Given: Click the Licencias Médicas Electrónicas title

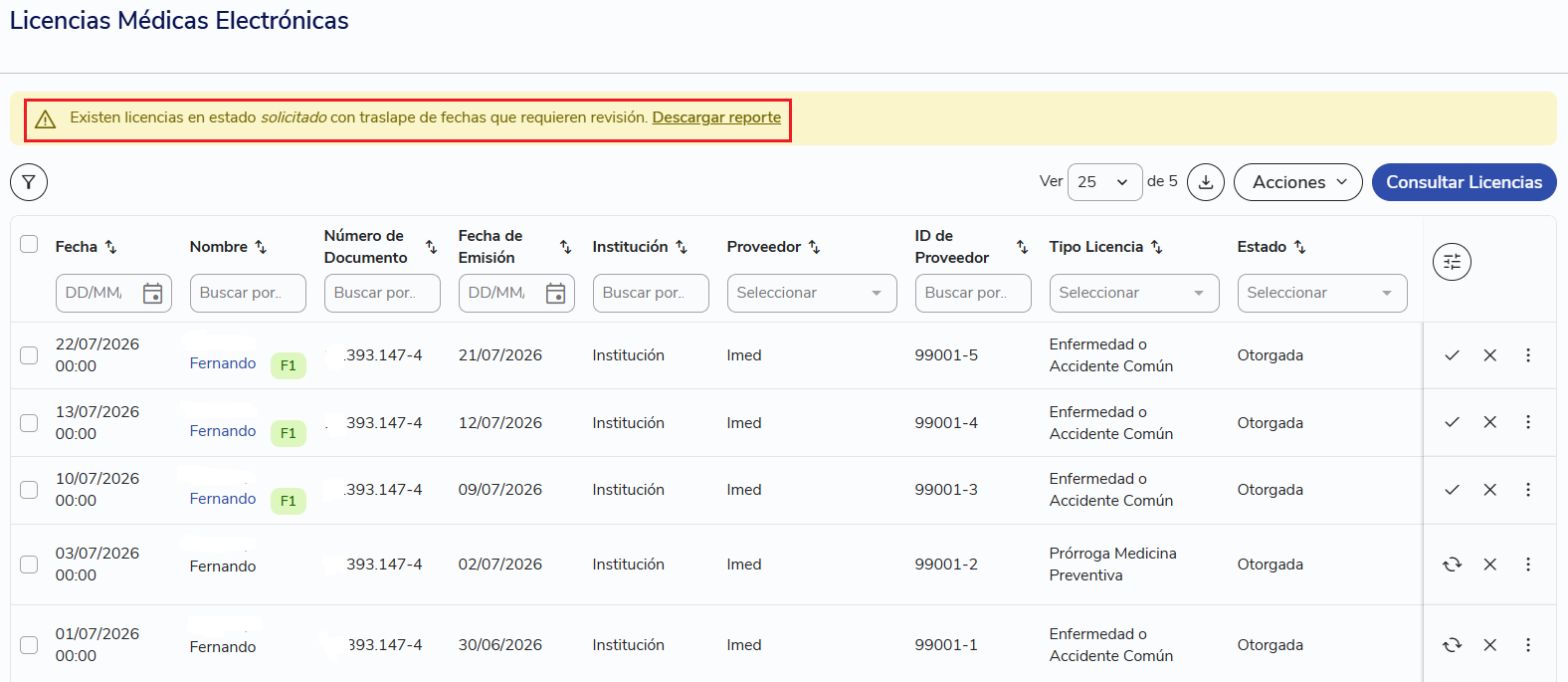Looking at the screenshot, I should 179,21.
